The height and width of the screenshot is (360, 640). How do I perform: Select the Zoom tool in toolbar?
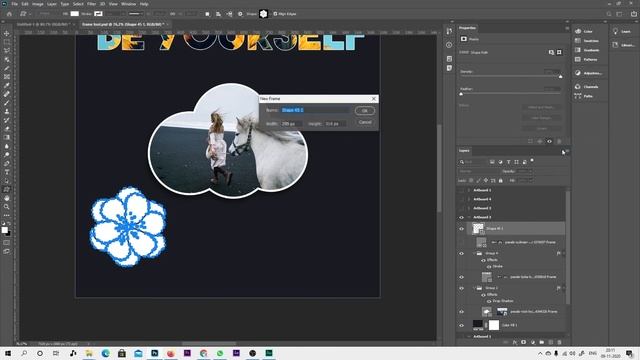tap(7, 207)
